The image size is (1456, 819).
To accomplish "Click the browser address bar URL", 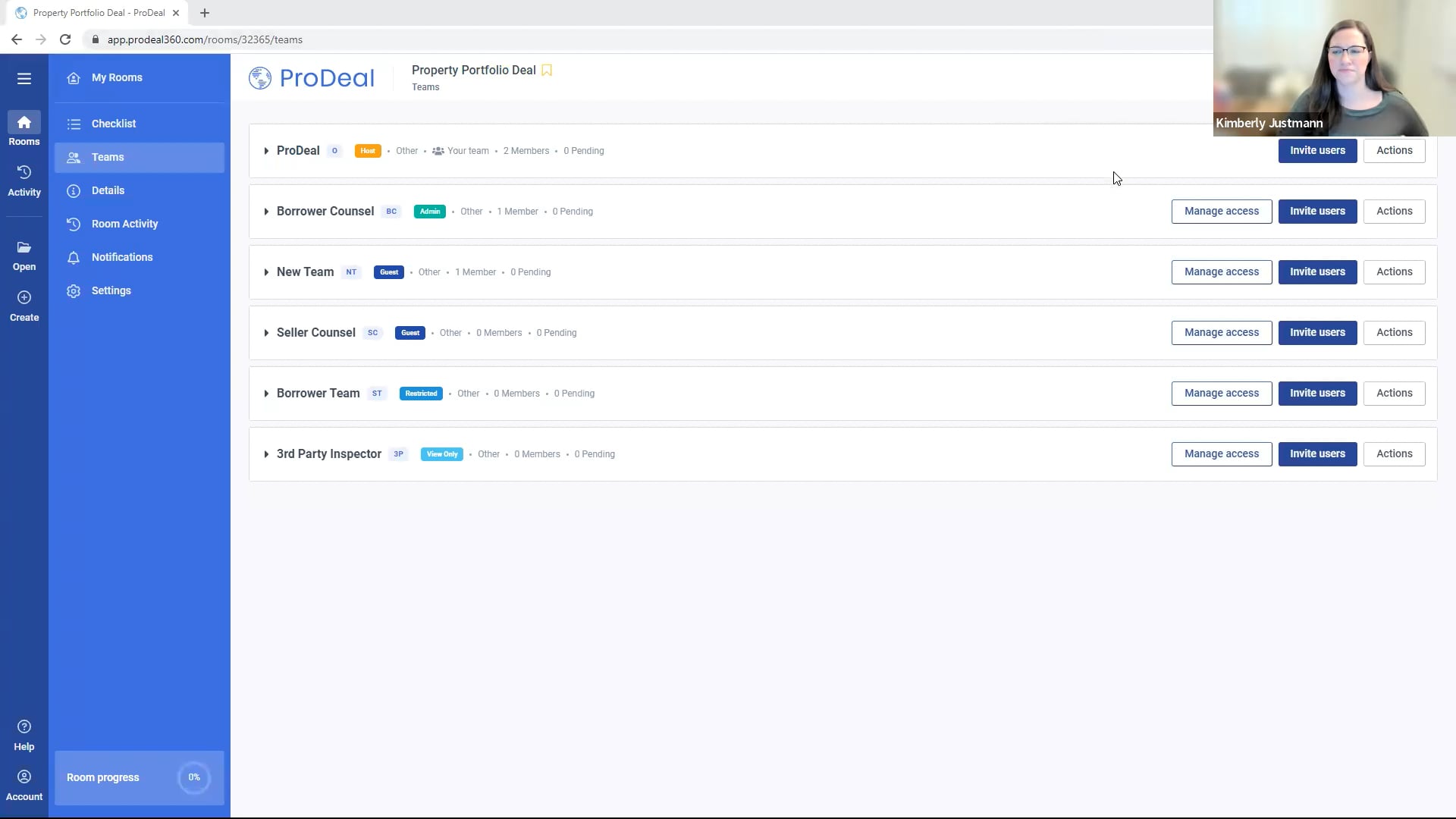I will pyautogui.click(x=205, y=39).
